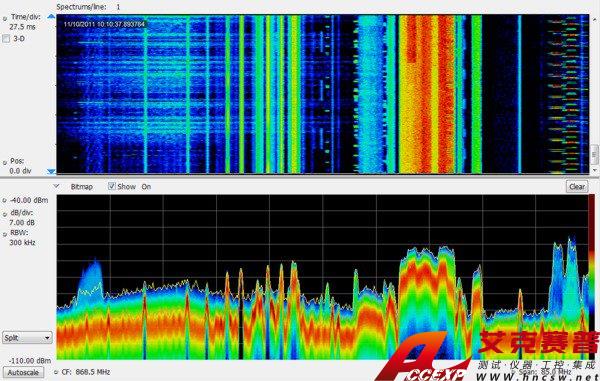The width and height of the screenshot is (600, 381).
Task: Toggle the On trace state label
Action: coord(146,187)
